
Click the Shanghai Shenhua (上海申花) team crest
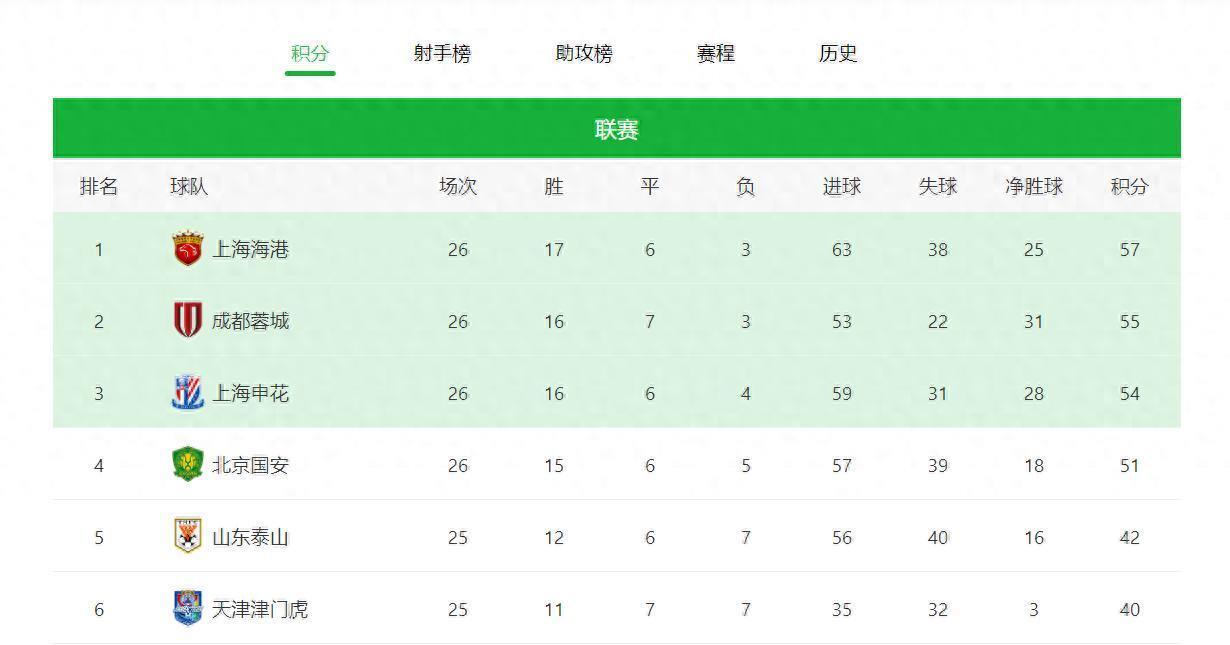point(188,393)
